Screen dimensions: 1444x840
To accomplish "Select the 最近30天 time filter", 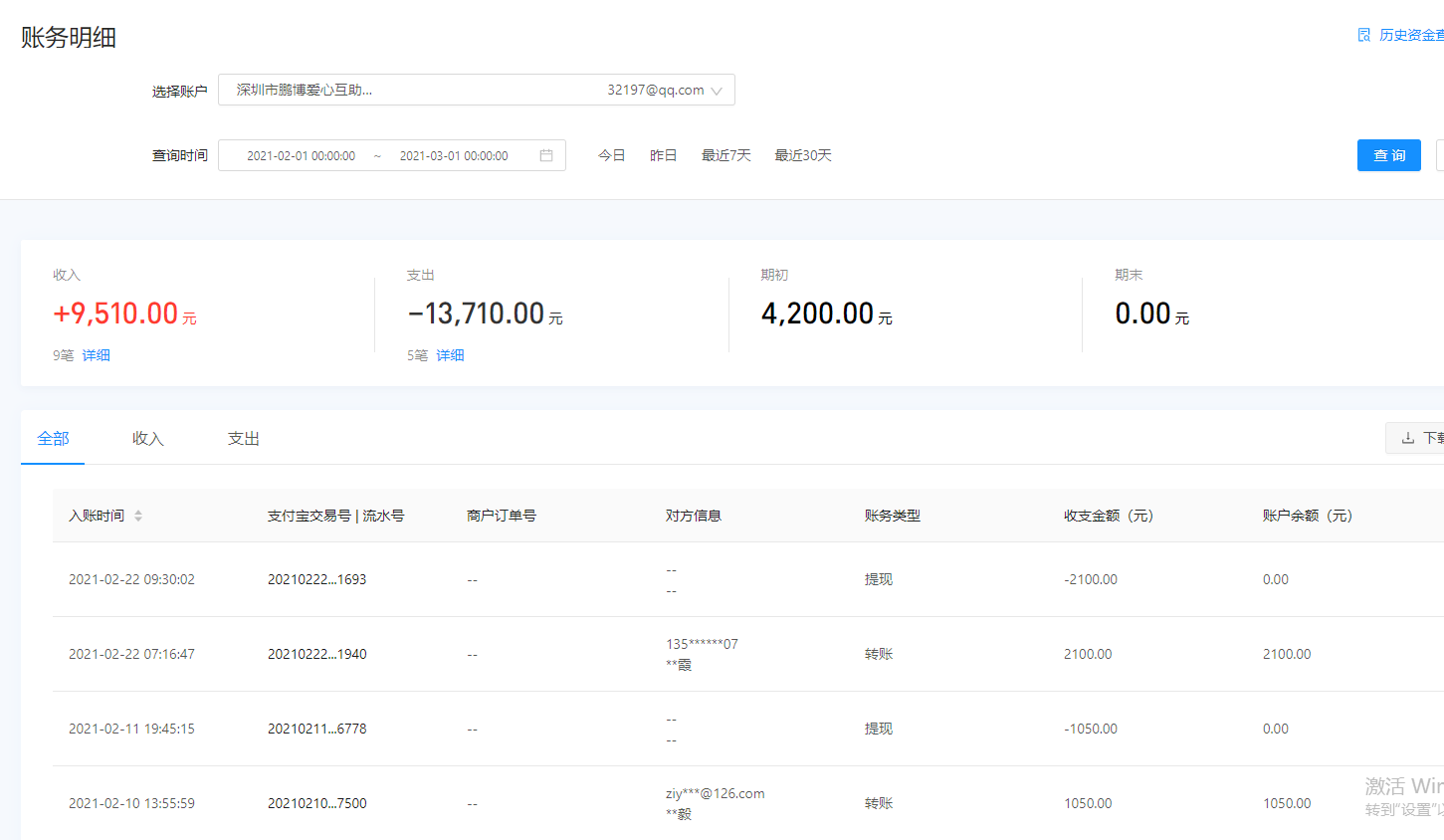I will (x=802, y=155).
